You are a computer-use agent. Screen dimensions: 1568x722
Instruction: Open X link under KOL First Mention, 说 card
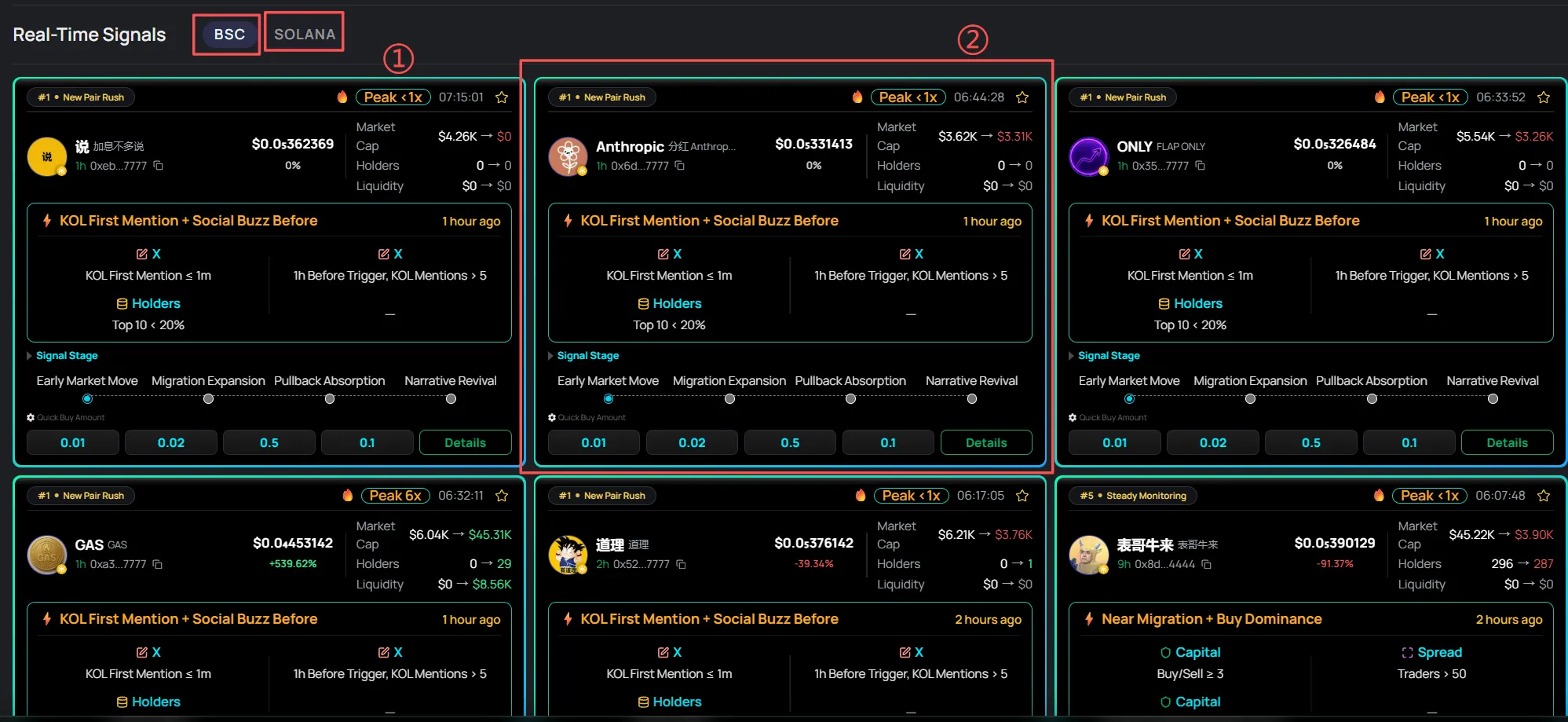148,254
